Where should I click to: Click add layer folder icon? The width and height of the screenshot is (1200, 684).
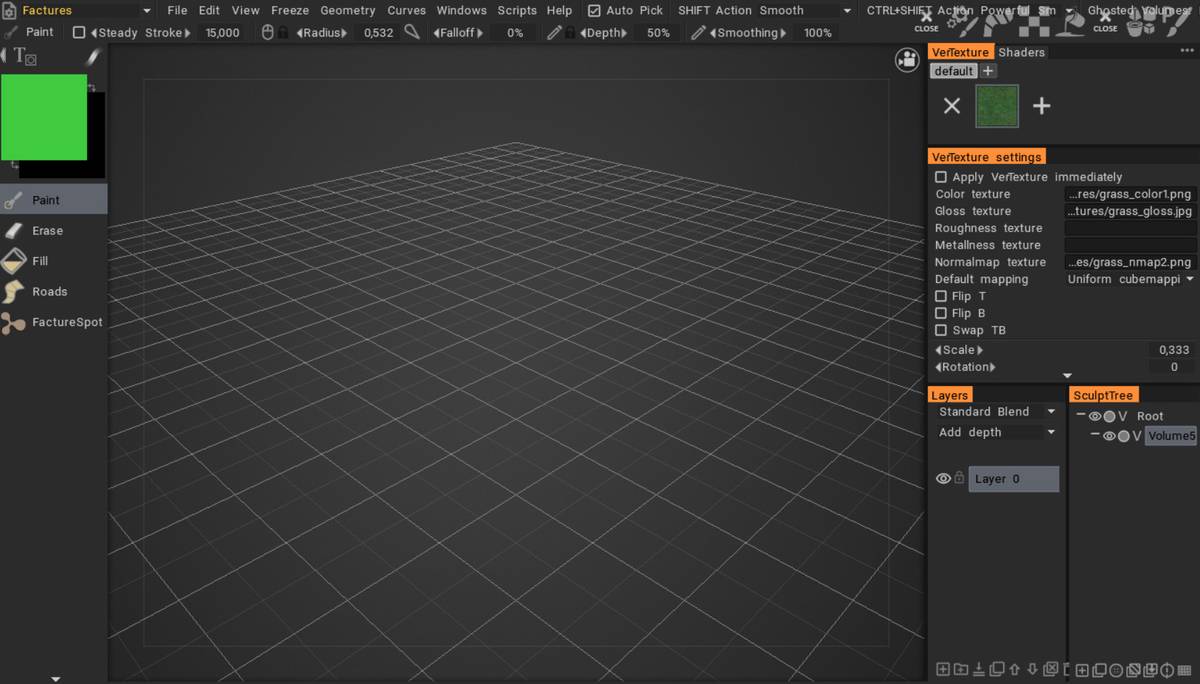[960, 669]
